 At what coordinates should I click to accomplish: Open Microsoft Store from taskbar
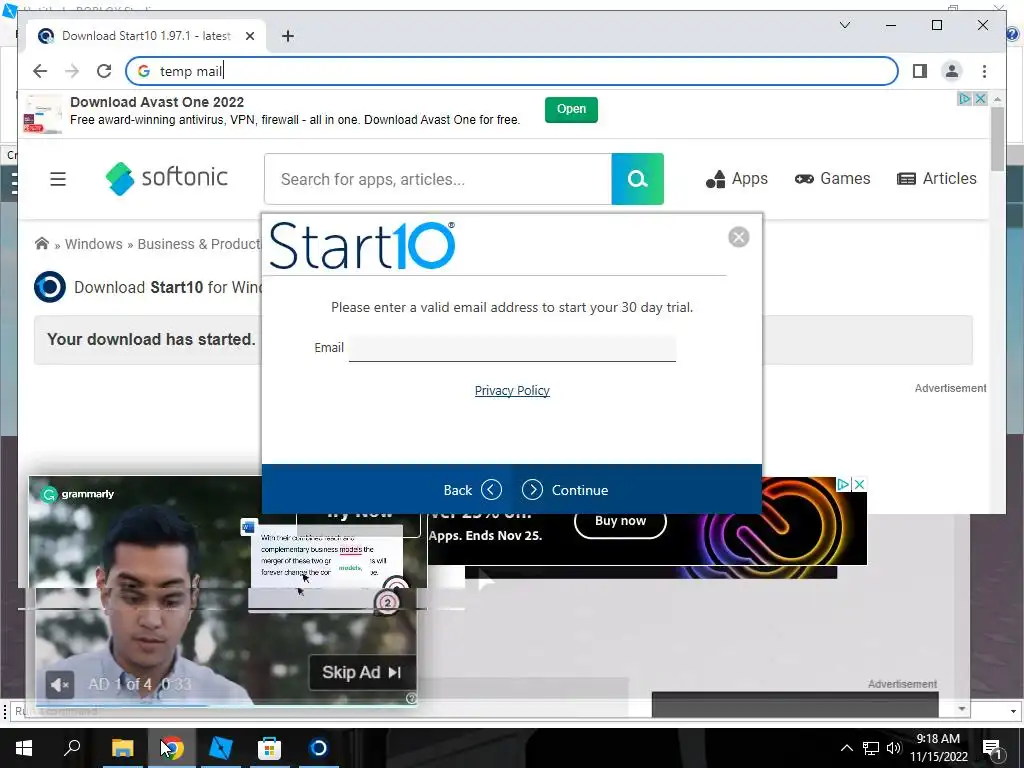pyautogui.click(x=269, y=748)
